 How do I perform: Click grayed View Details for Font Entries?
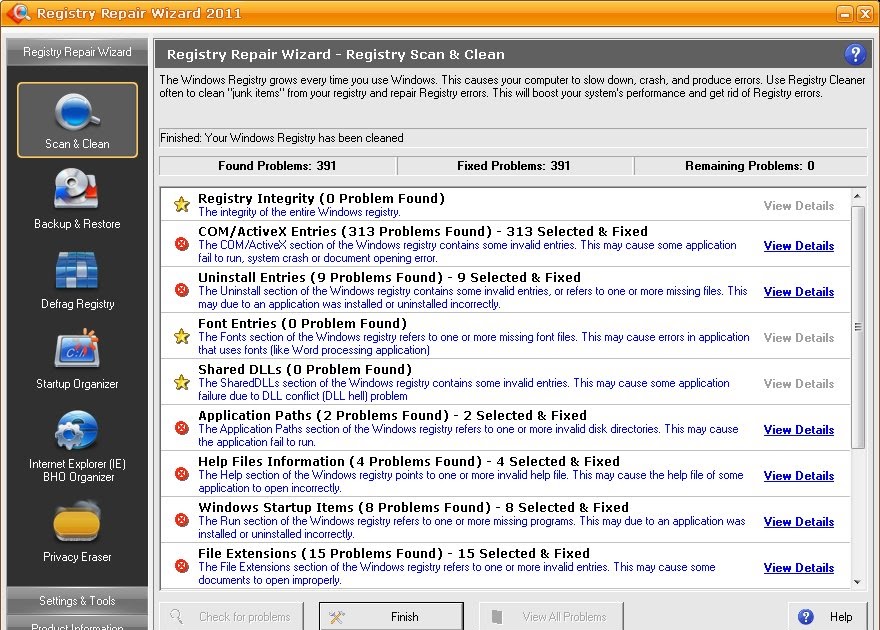click(799, 338)
